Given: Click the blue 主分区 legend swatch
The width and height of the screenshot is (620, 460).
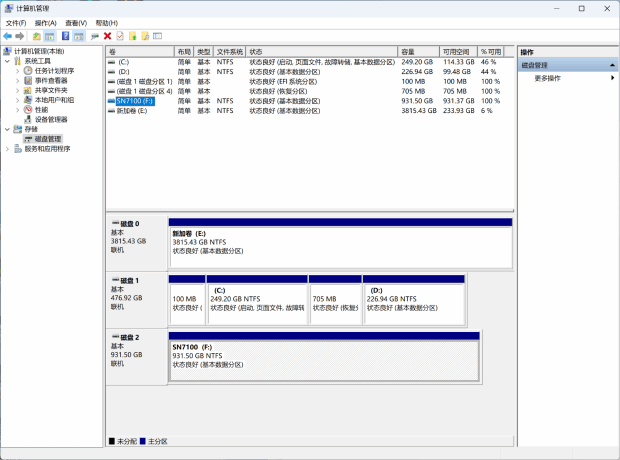Looking at the screenshot, I should (x=143, y=441).
